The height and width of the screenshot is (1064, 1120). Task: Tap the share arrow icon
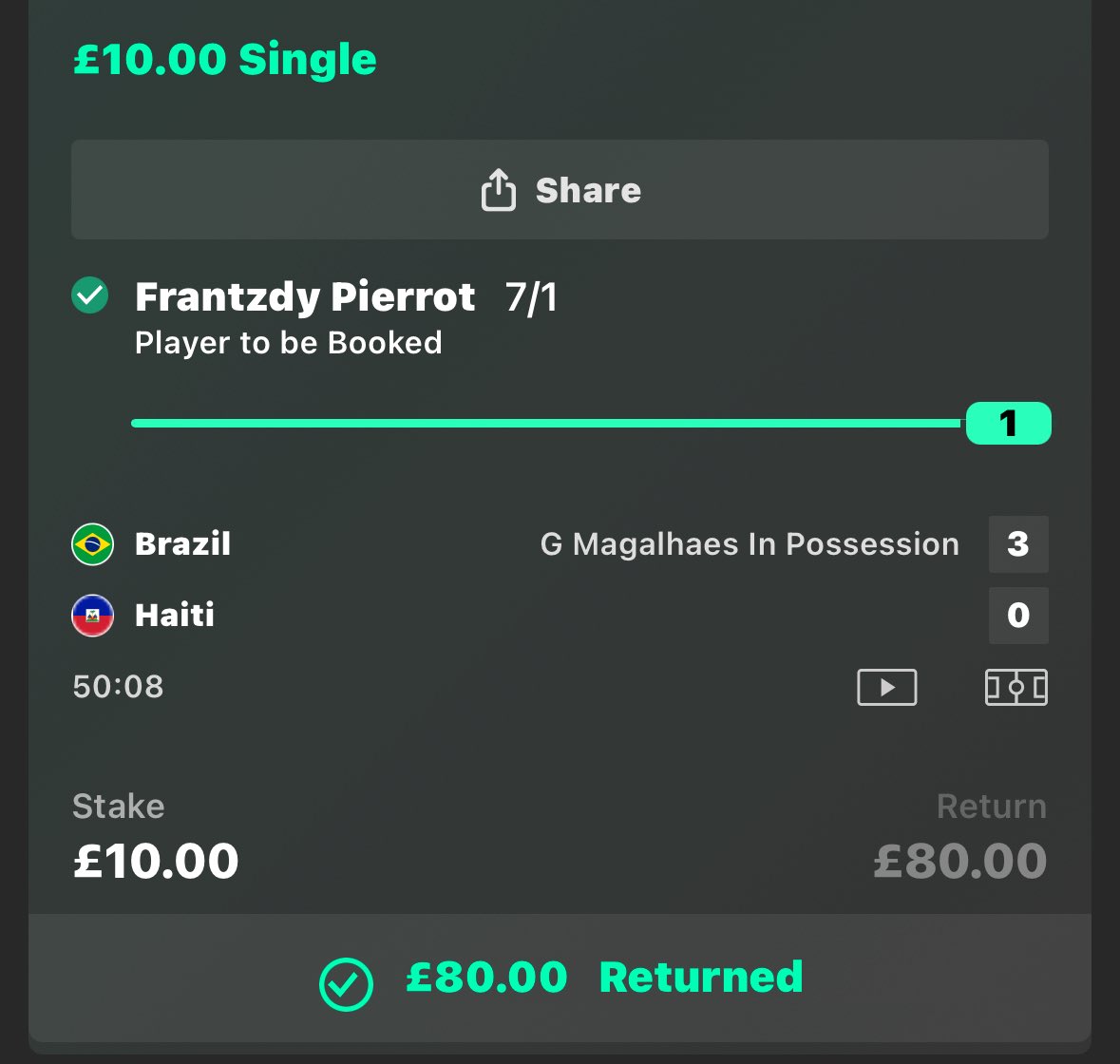(498, 190)
